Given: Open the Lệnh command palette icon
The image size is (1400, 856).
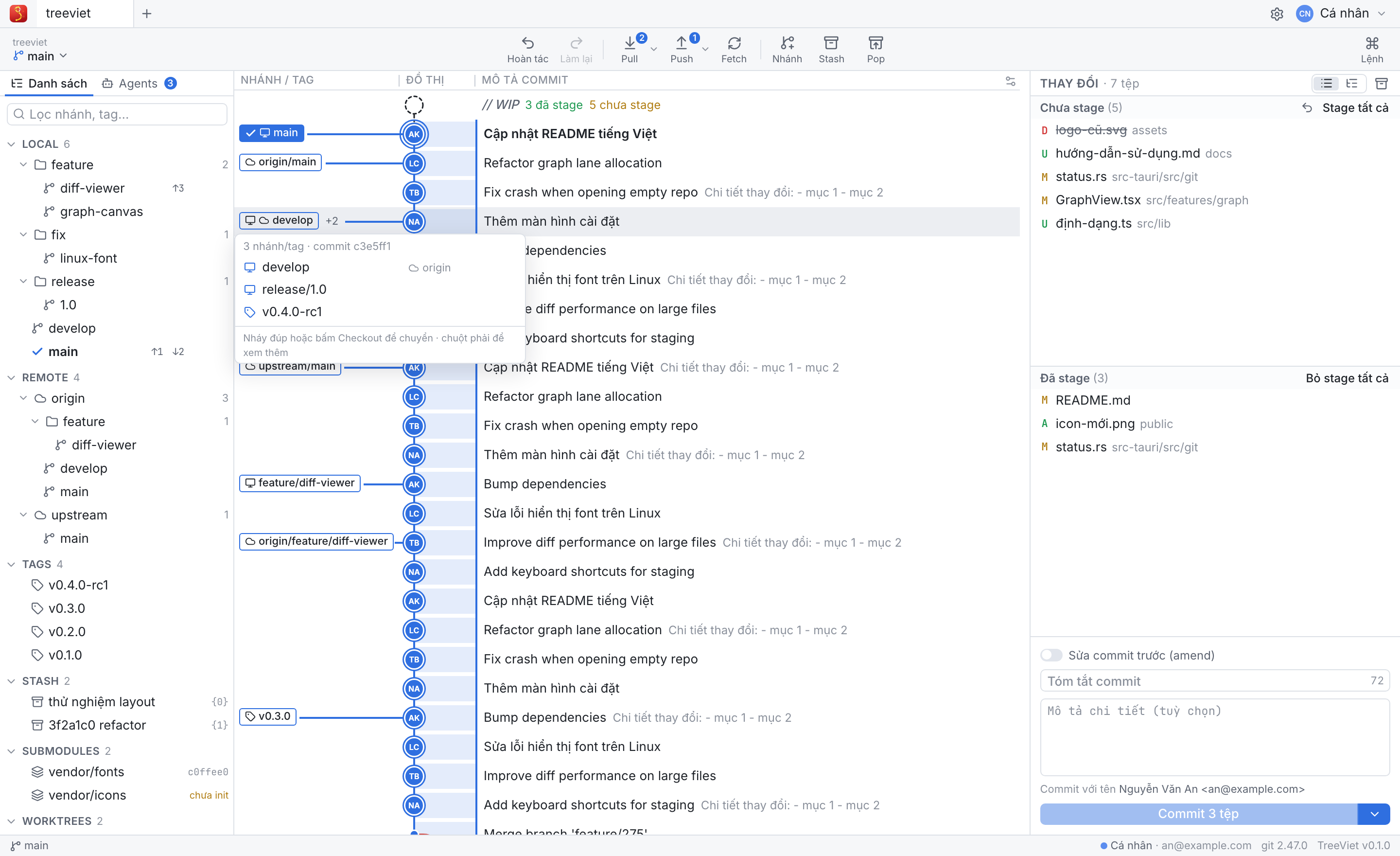Looking at the screenshot, I should [1372, 43].
